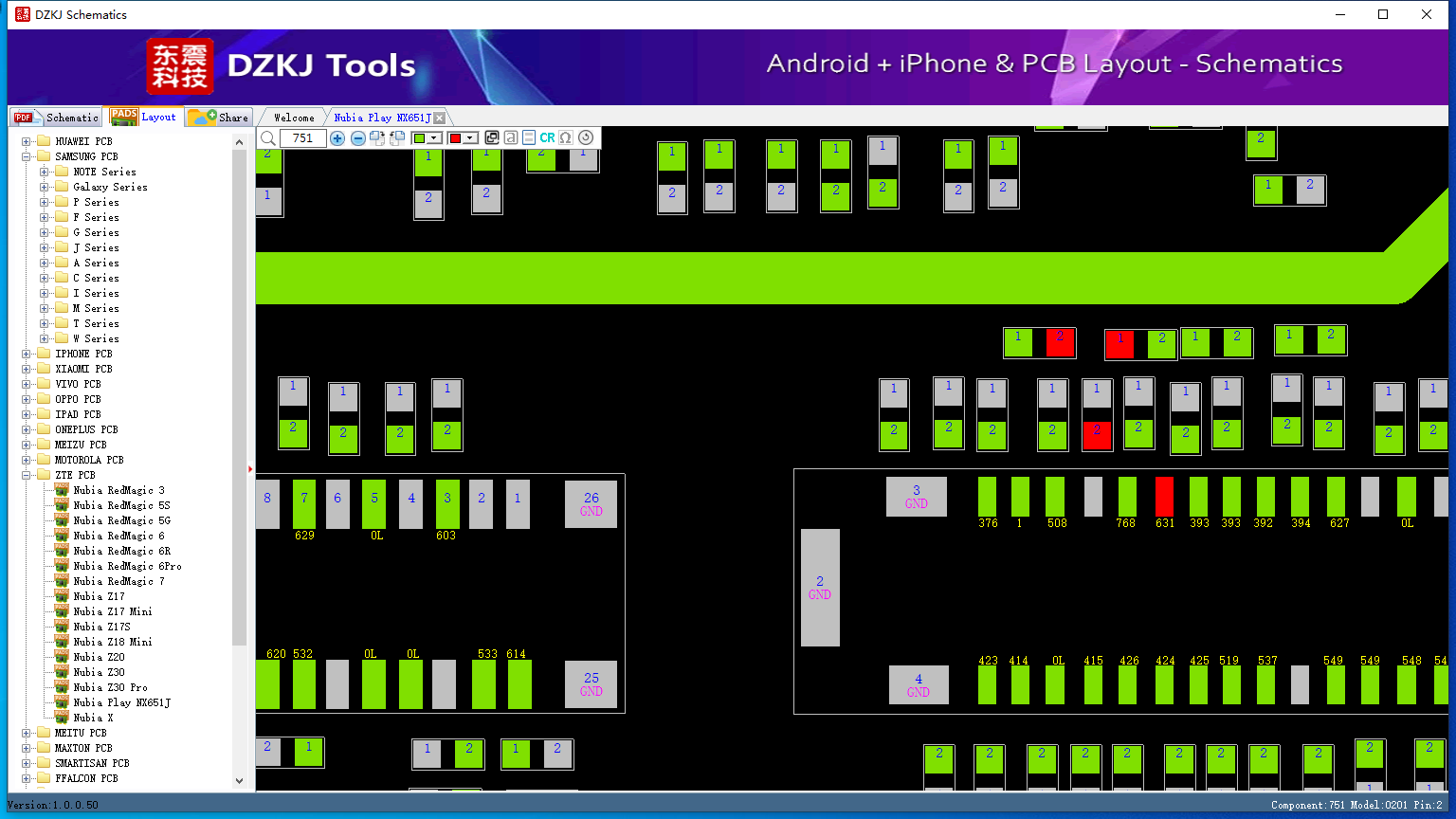
Task: Click the pad labeled 4 GND
Action: tap(919, 685)
